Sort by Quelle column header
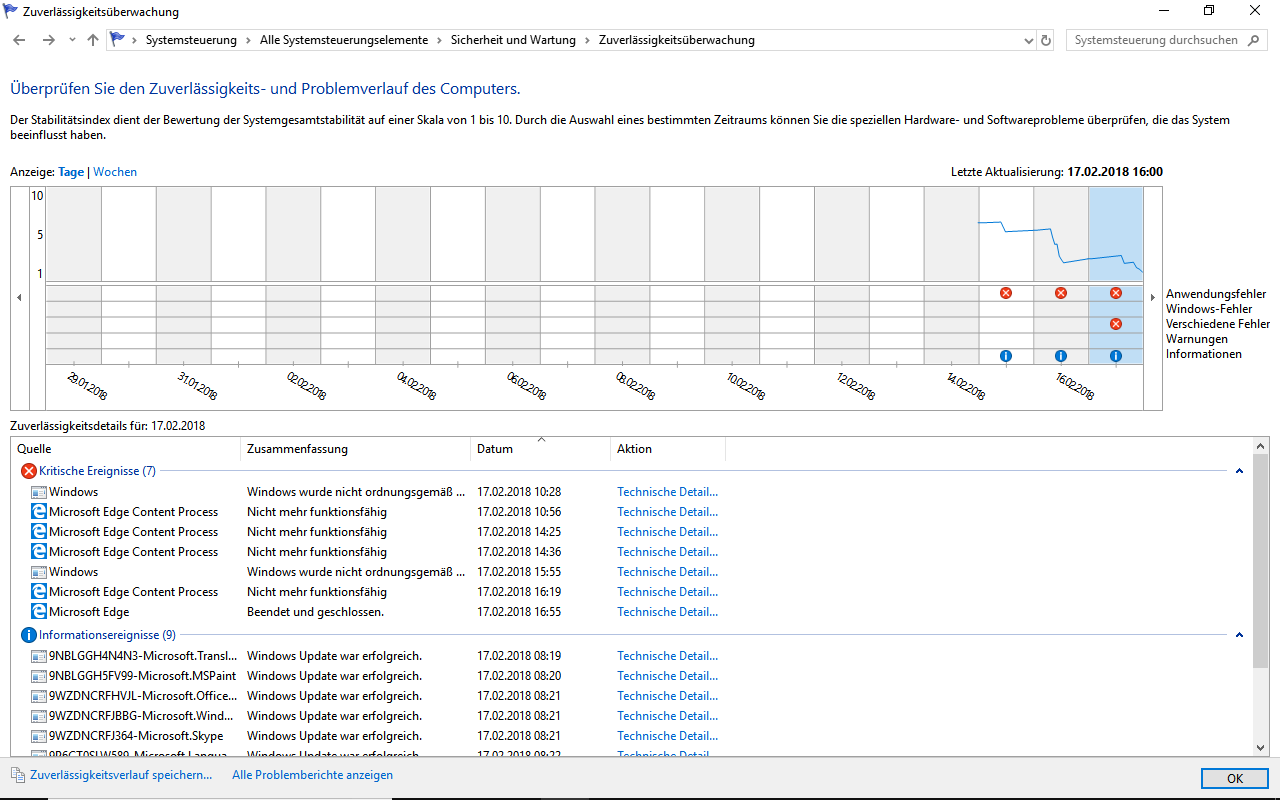Screen dimensions: 1280x800 pyautogui.click(x=126, y=449)
